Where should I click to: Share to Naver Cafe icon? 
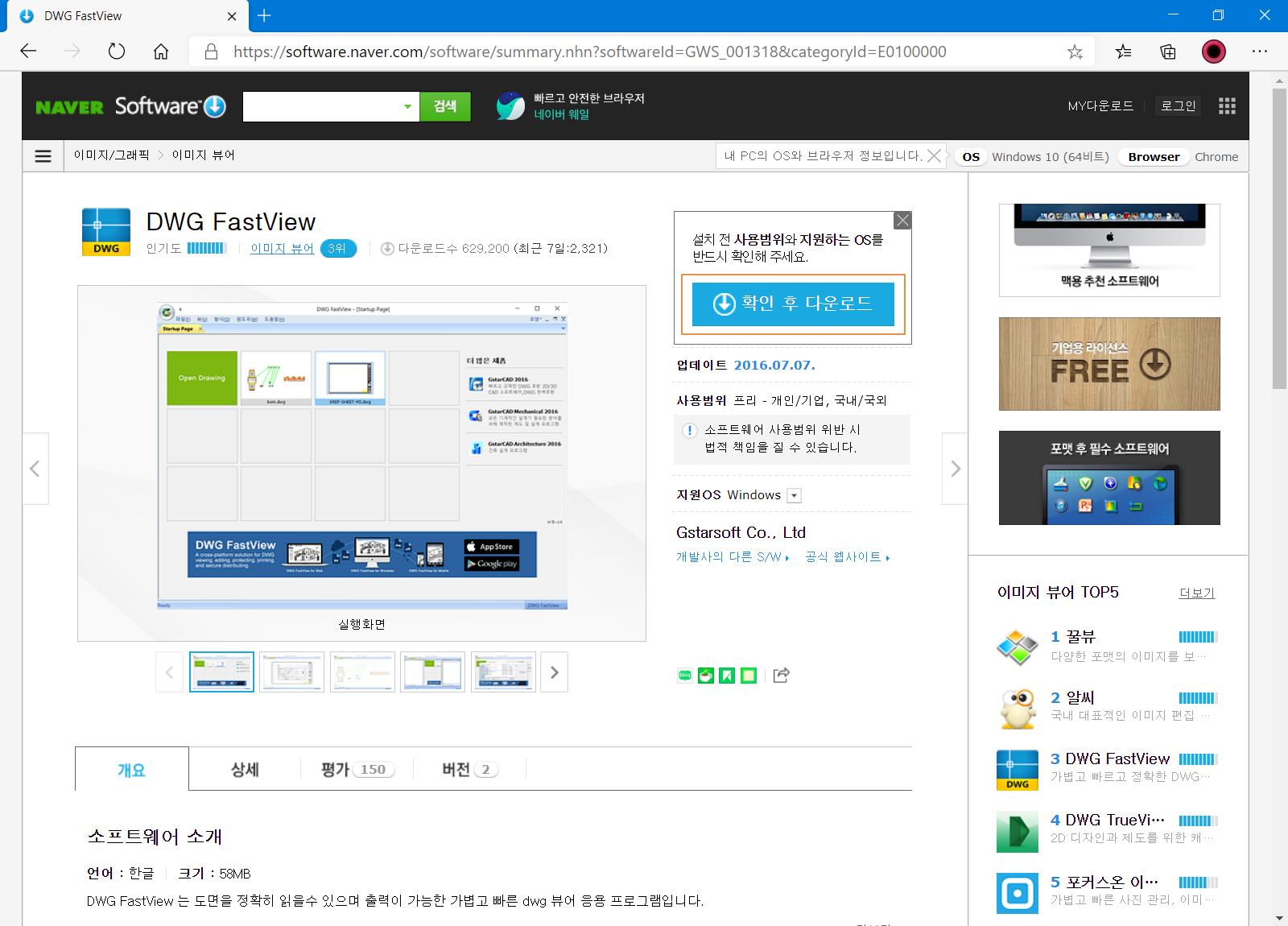tap(706, 676)
